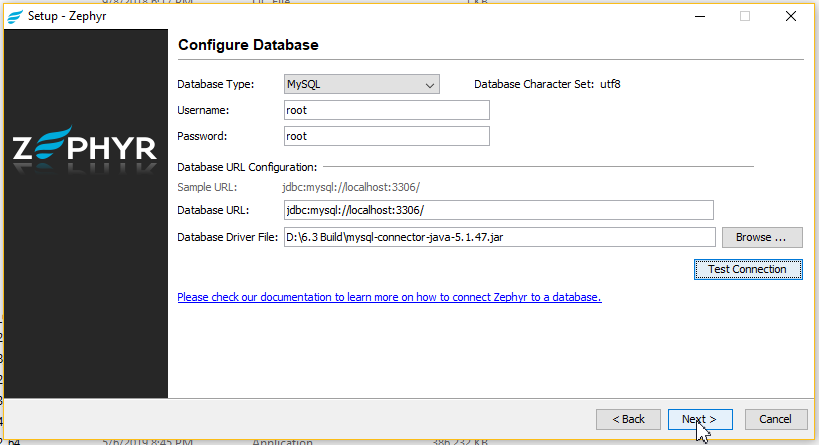The height and width of the screenshot is (445, 819).
Task: Click the maximize button in the title bar
Action: point(745,16)
